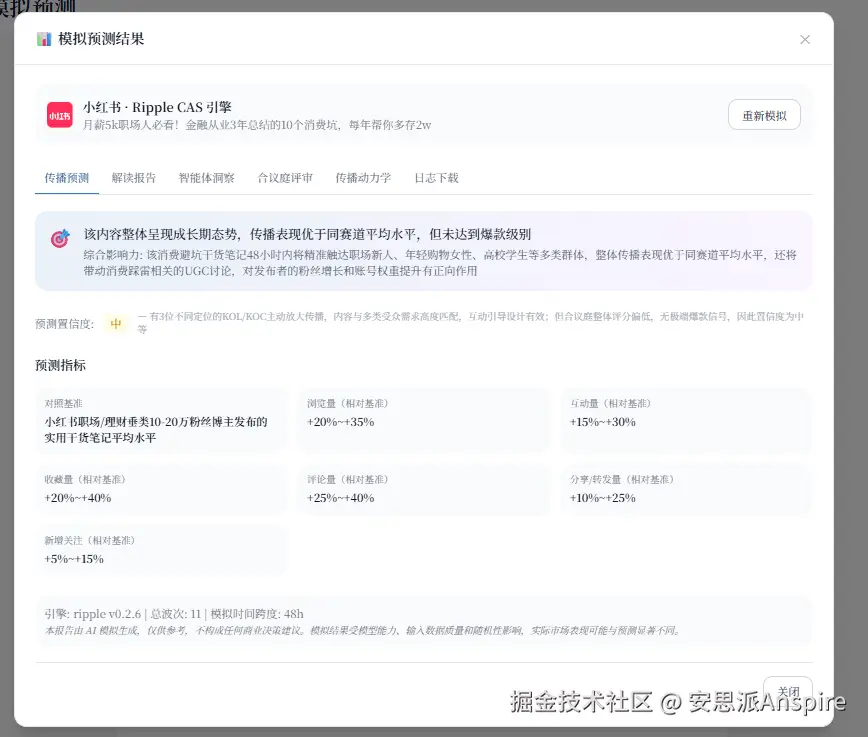
Task: Click the 重新模拟 button
Action: [x=764, y=115]
